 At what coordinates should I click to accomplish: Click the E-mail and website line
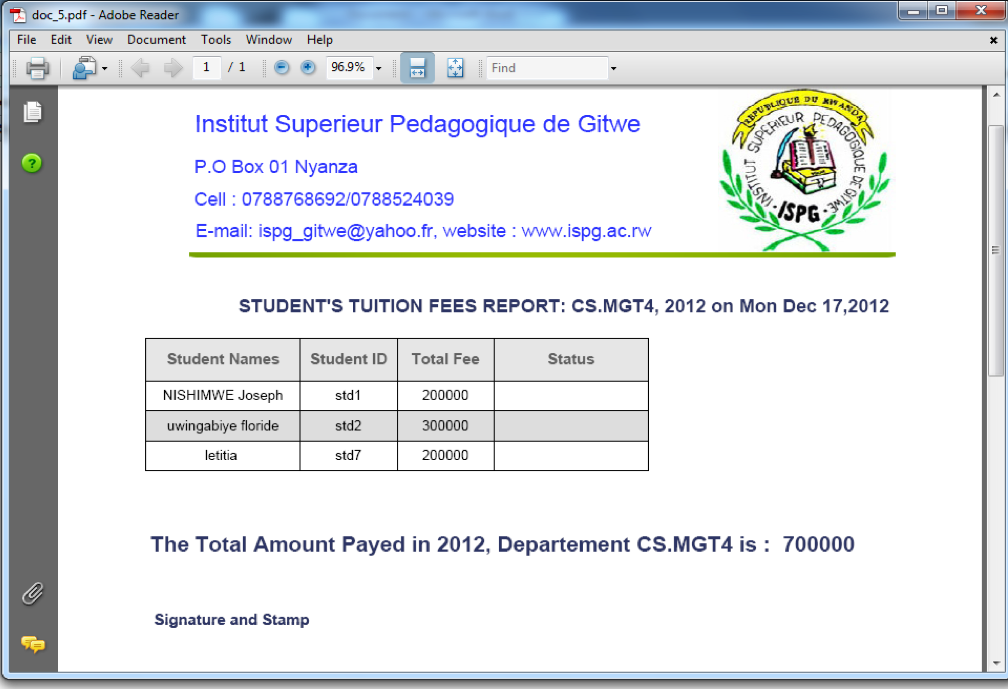(423, 231)
